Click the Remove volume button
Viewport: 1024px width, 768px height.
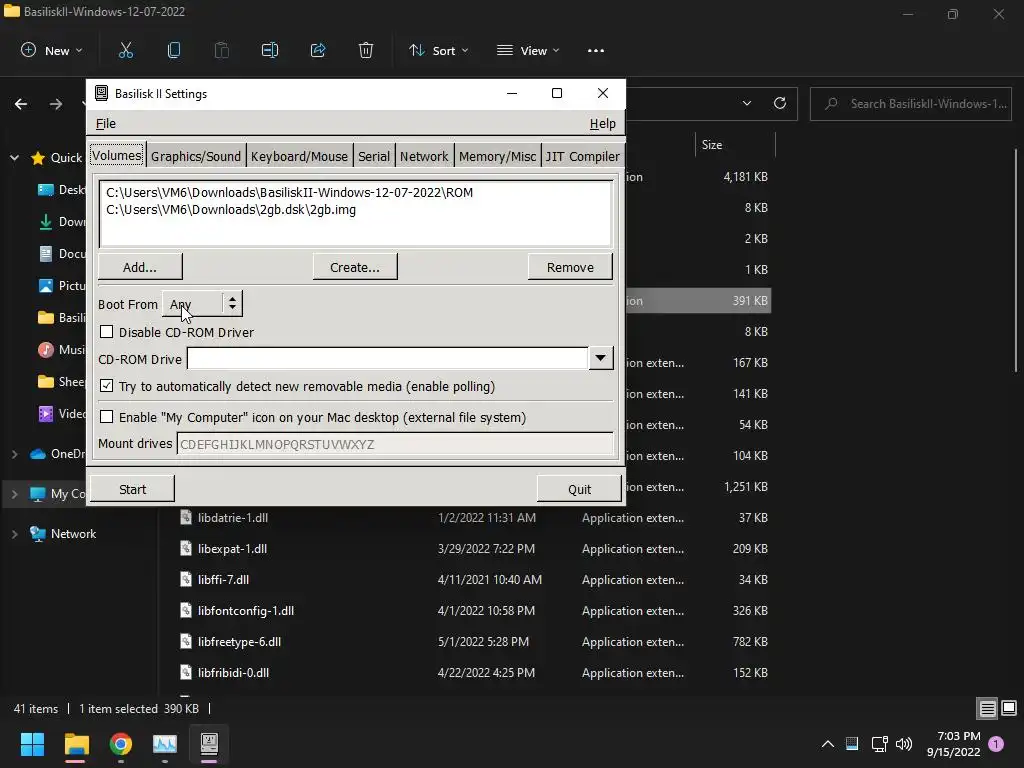570,267
